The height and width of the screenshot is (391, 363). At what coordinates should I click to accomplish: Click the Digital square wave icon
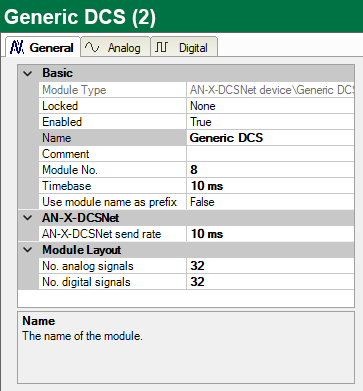(x=161, y=47)
